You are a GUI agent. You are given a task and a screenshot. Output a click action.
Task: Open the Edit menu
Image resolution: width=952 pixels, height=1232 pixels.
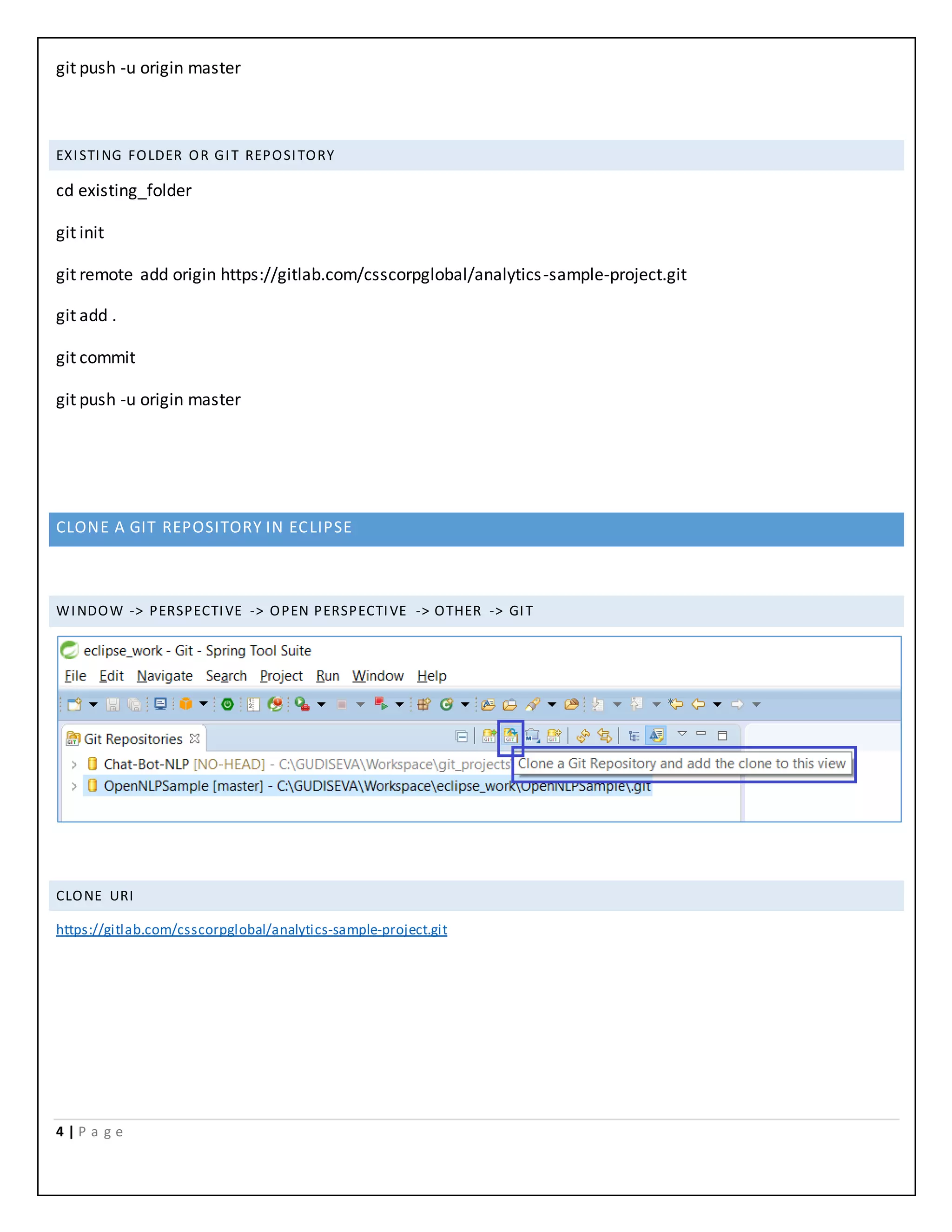pyautogui.click(x=111, y=676)
